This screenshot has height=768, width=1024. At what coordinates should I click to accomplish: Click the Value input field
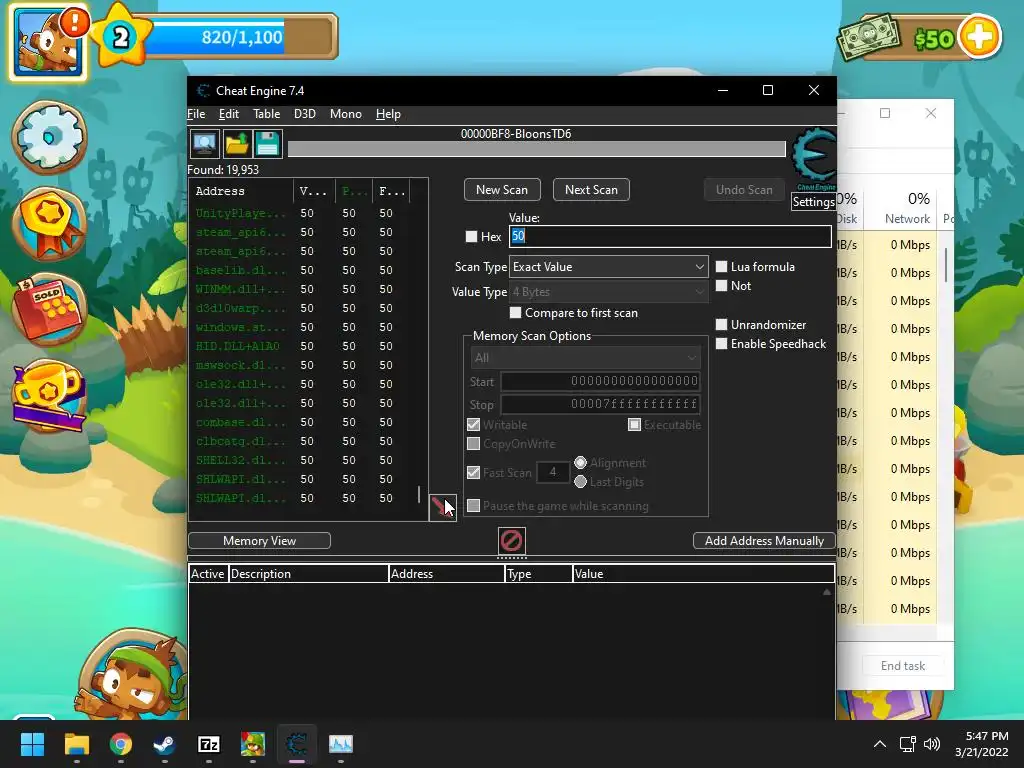(670, 236)
